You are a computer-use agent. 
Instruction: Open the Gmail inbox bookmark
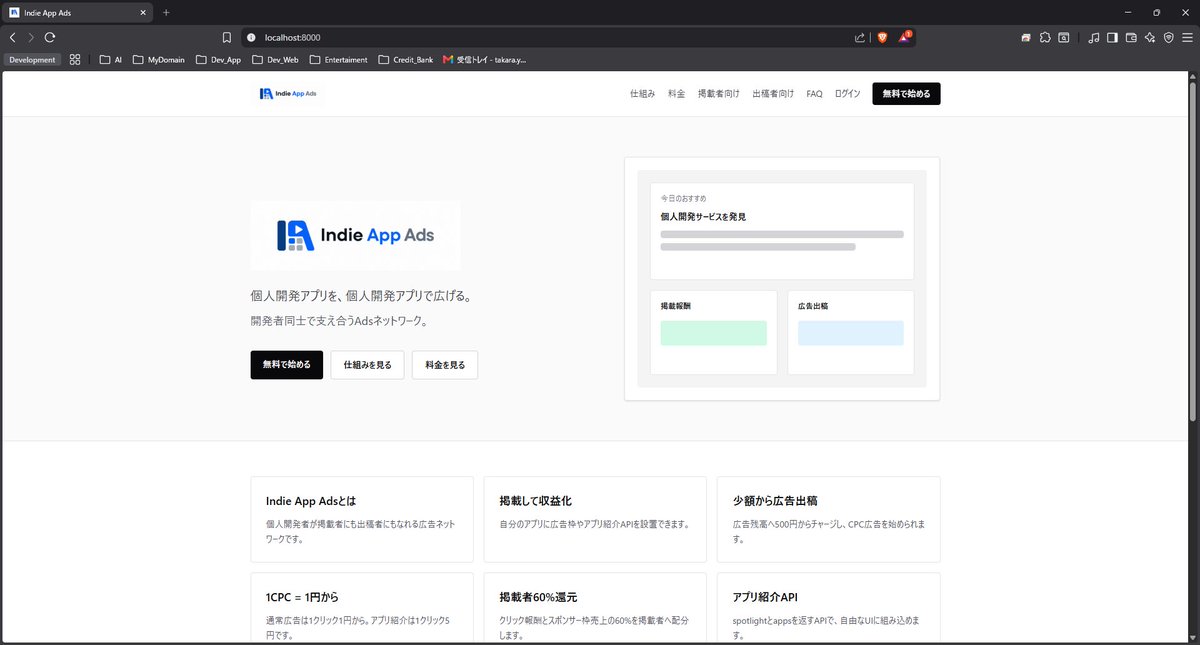click(x=484, y=60)
